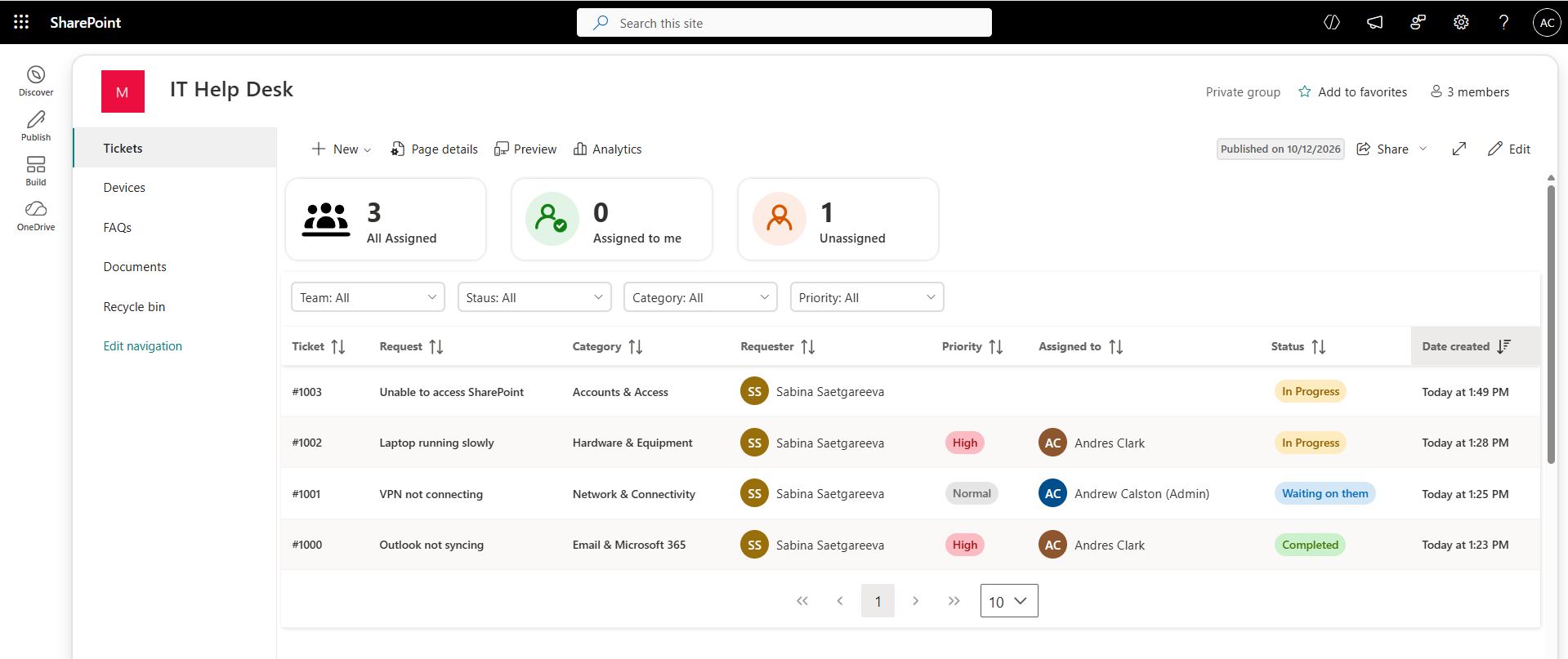Viewport: 1568px width, 659px height.
Task: Open OneDrive in the left app bar
Action: click(36, 216)
